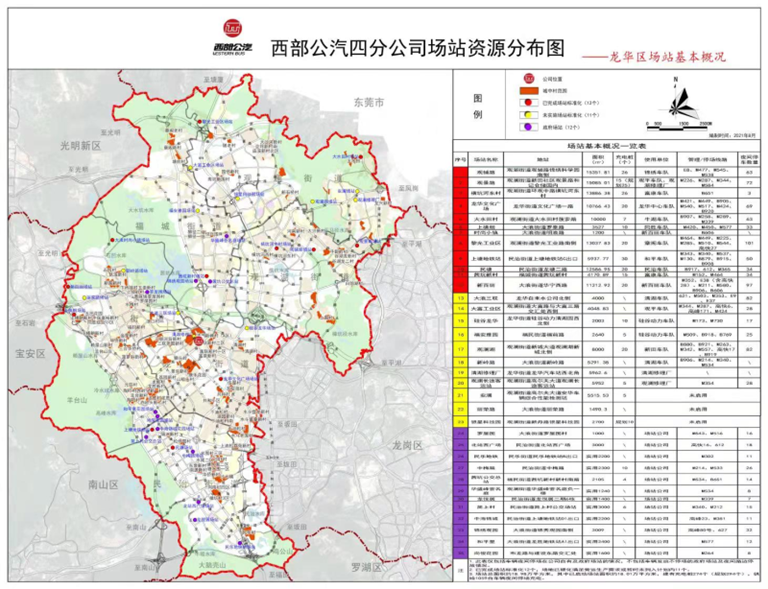Click the red subtitle 龙华区场站基本概况
The height and width of the screenshot is (589, 768).
667,57
